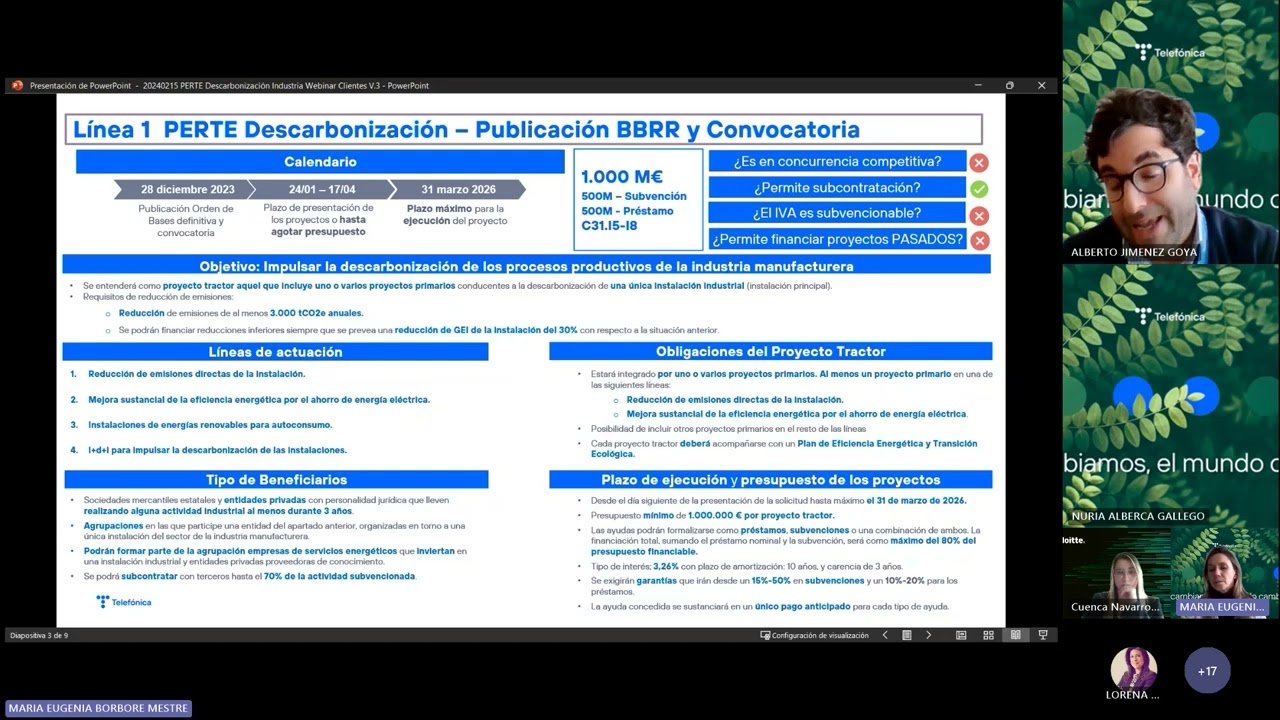This screenshot has height=720, width=1280.
Task: Click the 'Calendario' header on slide
Action: (x=320, y=161)
